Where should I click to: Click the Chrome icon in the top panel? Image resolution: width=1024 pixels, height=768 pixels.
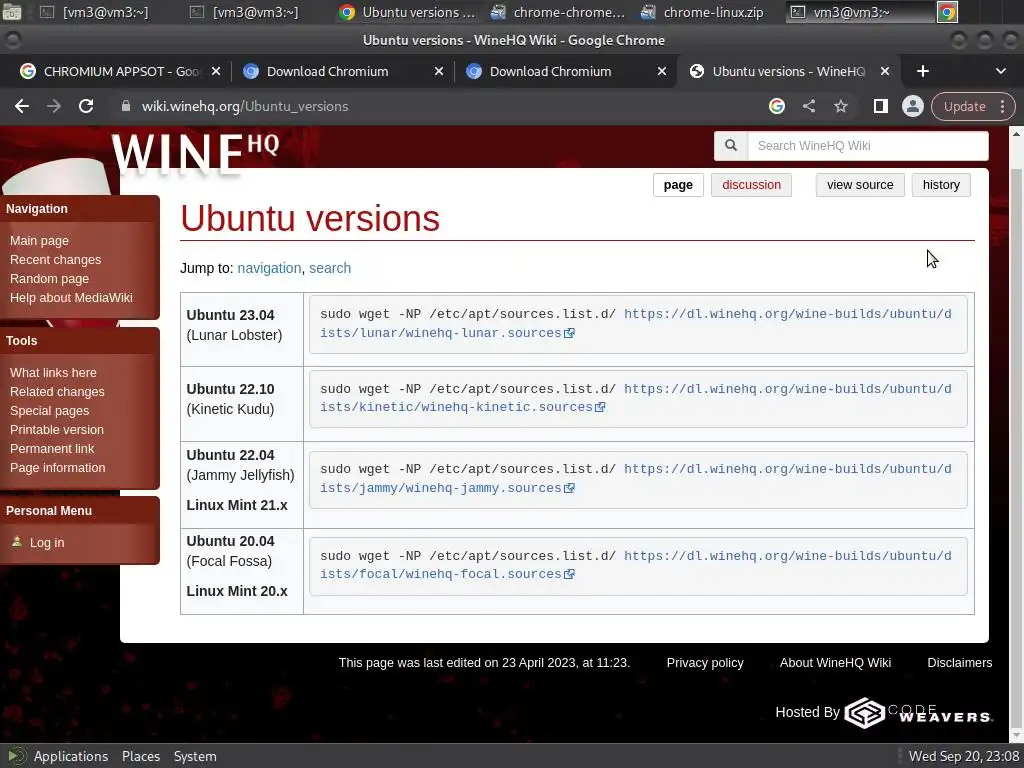click(x=947, y=12)
